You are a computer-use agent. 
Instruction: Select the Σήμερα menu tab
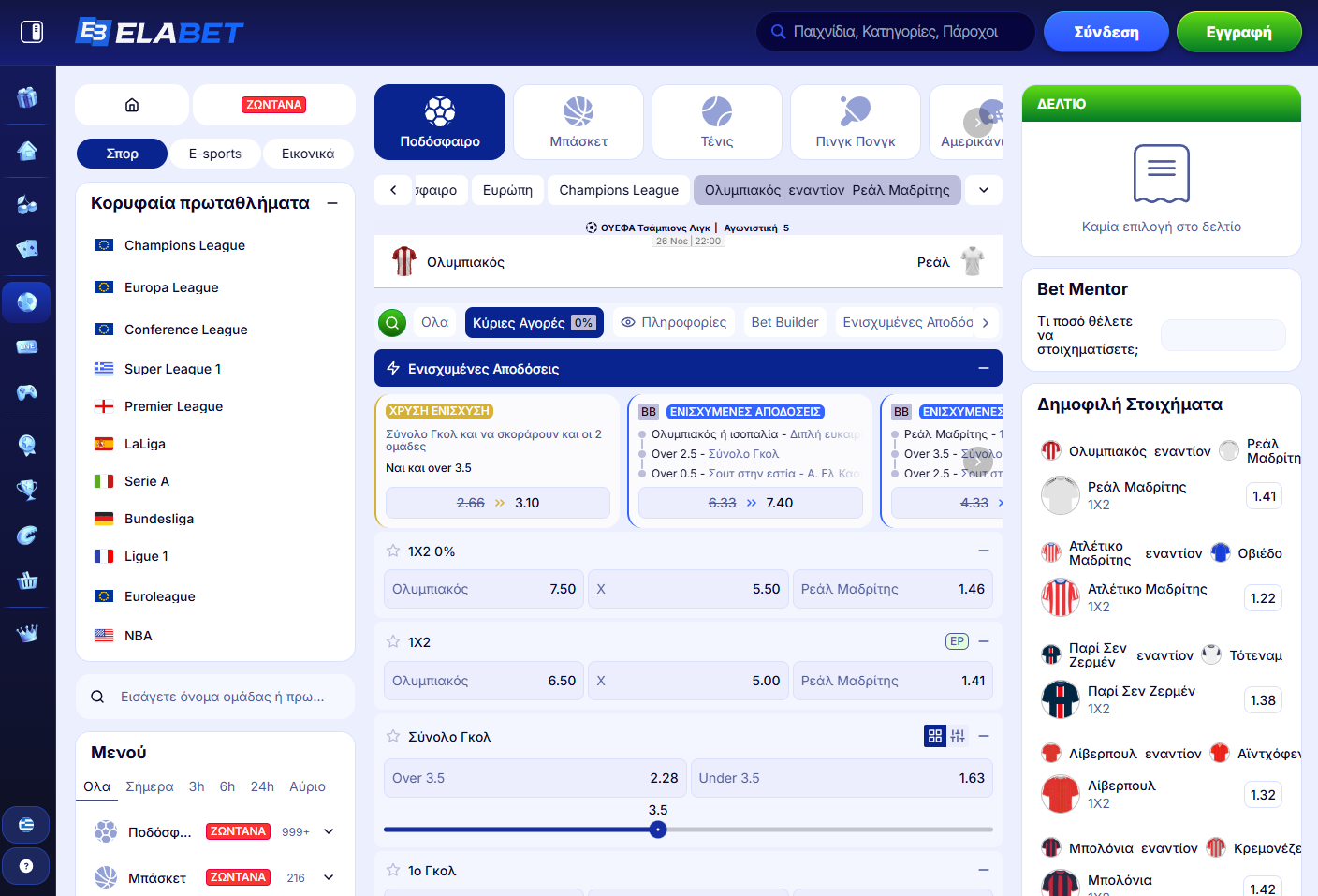(150, 786)
